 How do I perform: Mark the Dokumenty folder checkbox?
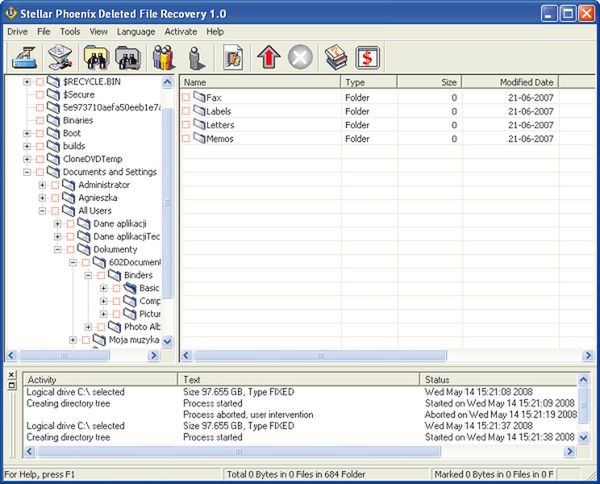pos(70,250)
